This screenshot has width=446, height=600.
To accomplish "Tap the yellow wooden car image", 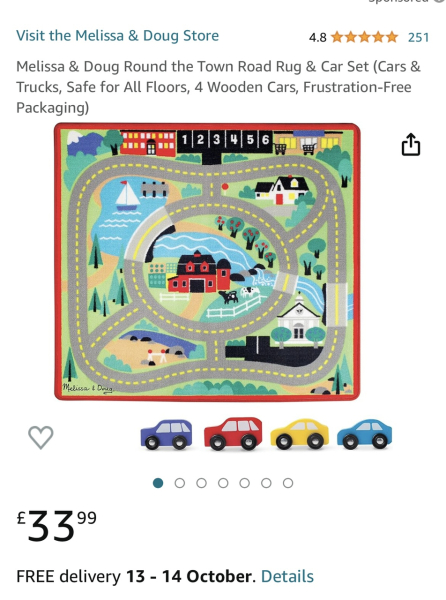I will click(x=300, y=434).
